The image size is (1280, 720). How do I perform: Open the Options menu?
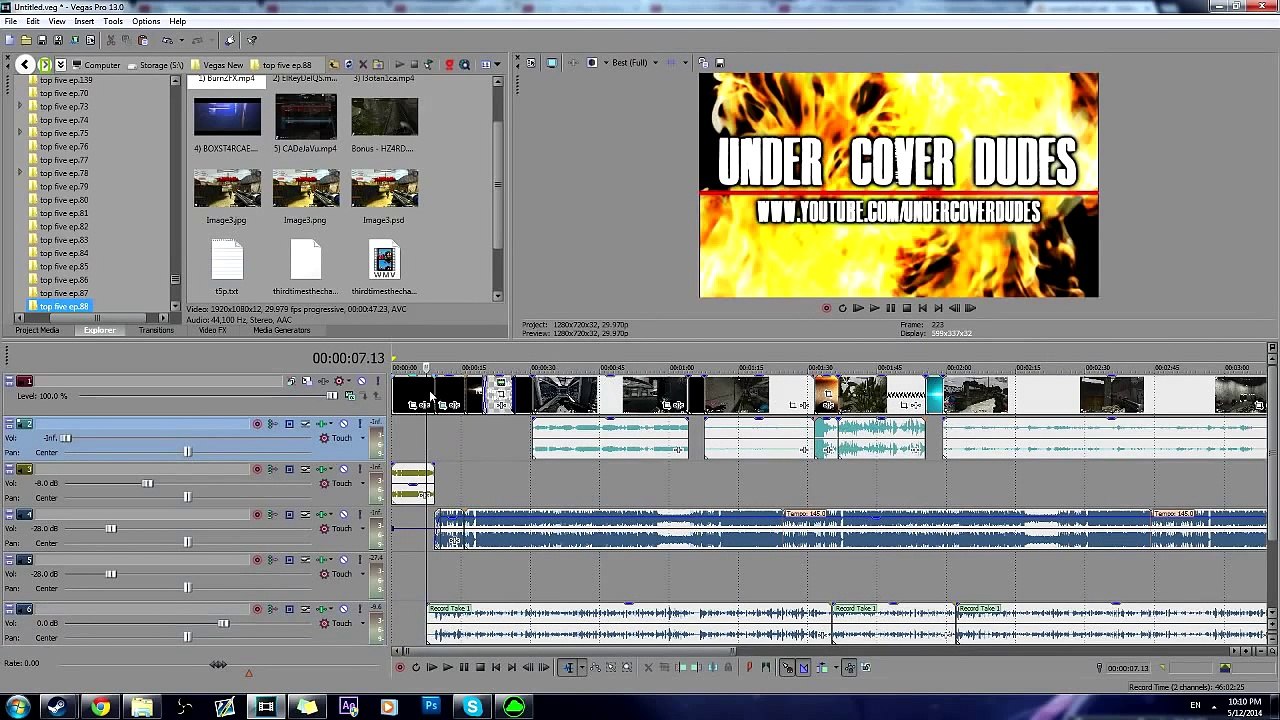pos(146,21)
